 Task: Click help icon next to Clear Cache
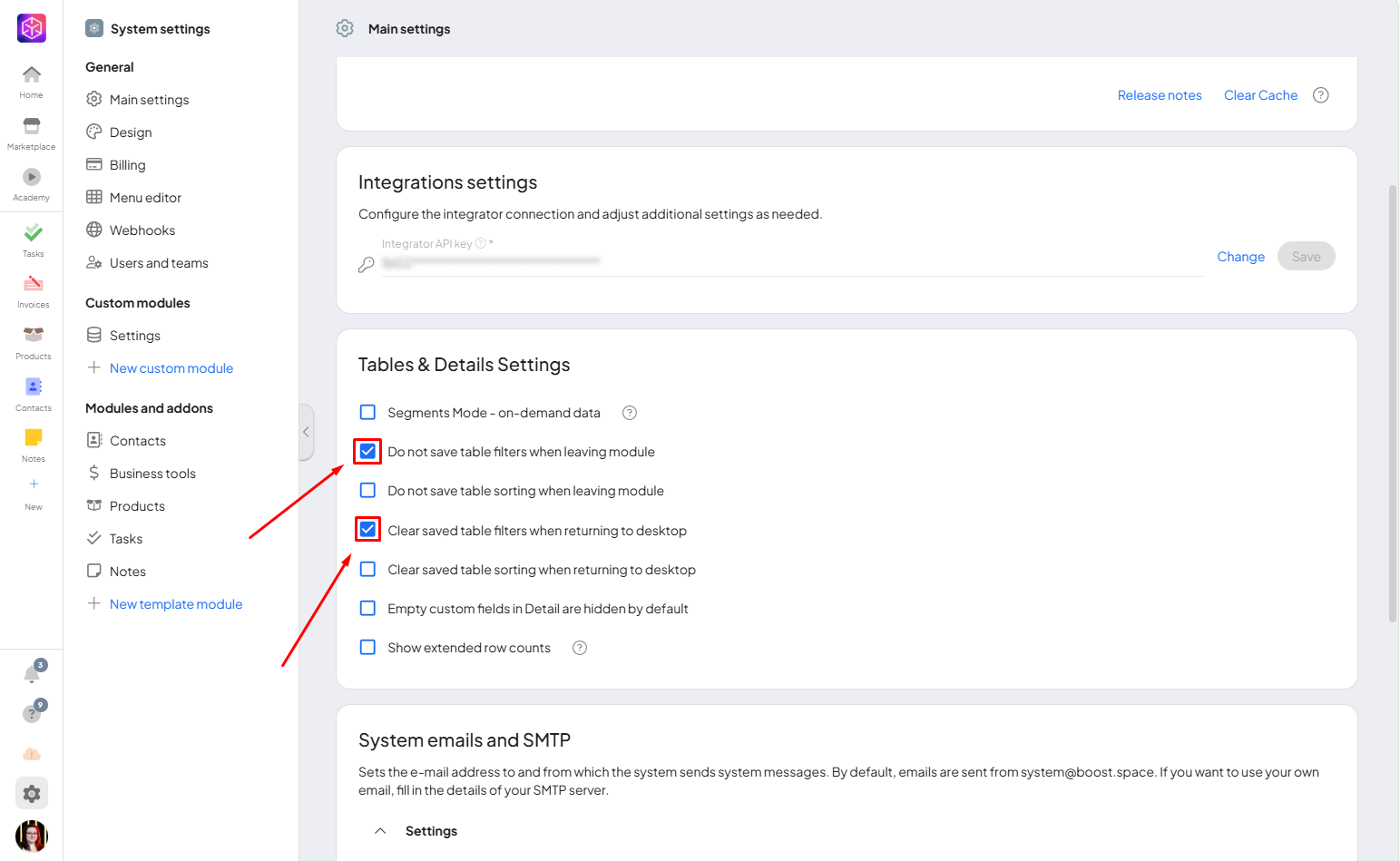click(x=1321, y=95)
